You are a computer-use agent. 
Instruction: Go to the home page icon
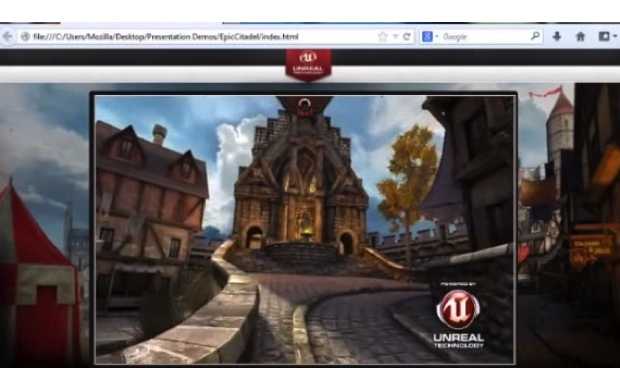580,37
